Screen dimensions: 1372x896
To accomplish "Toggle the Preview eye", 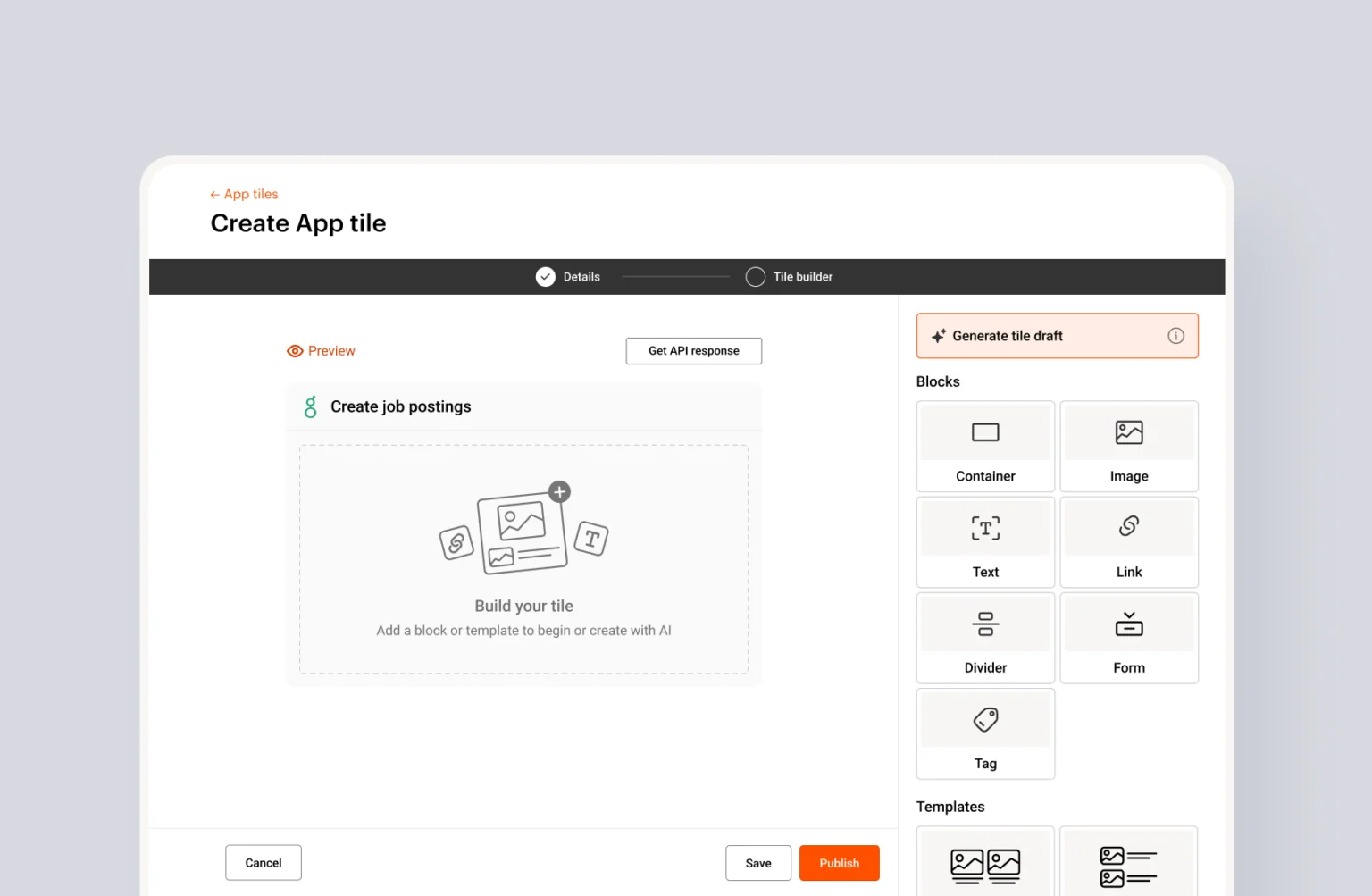I will point(295,350).
